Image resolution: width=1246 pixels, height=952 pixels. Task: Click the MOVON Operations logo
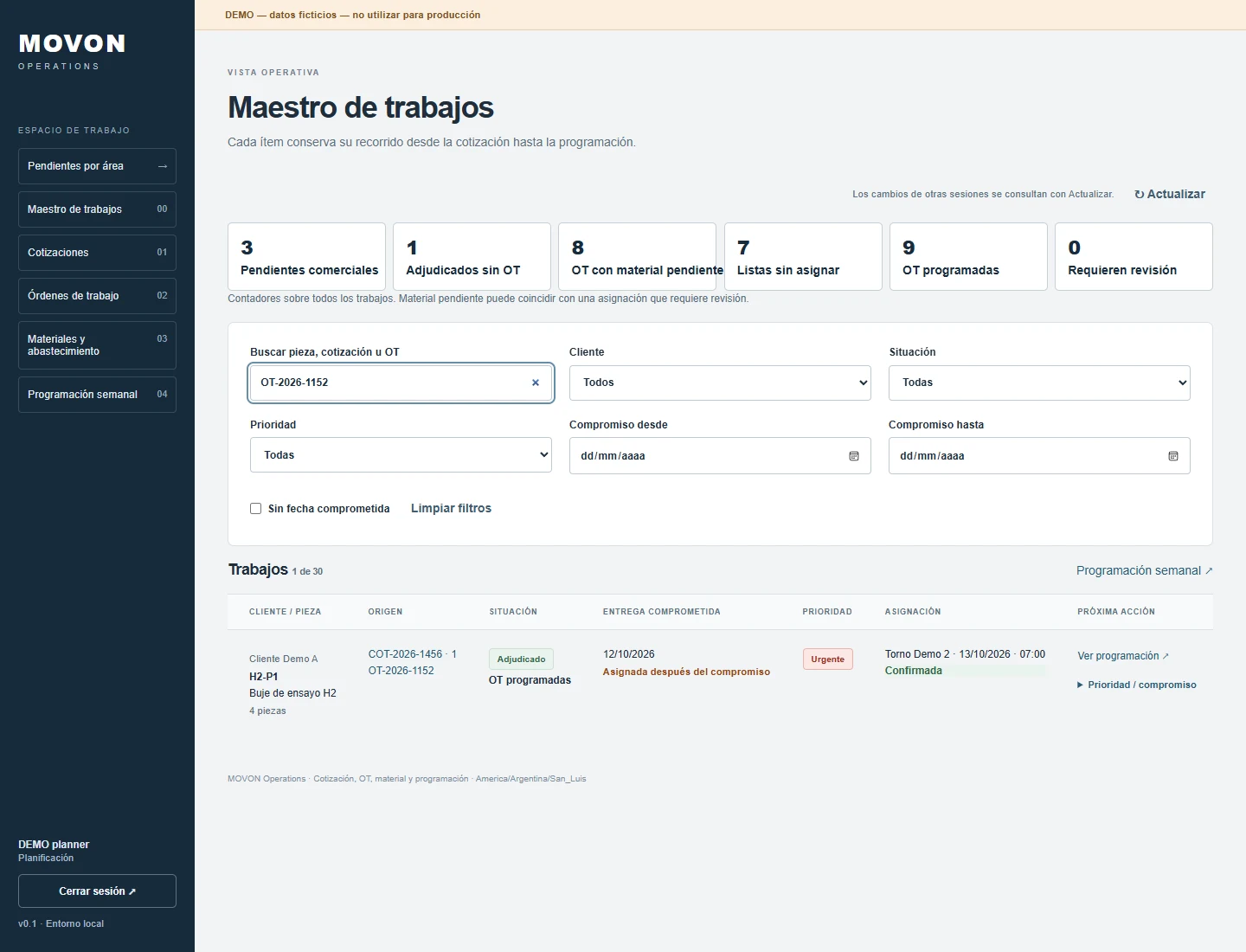(72, 51)
